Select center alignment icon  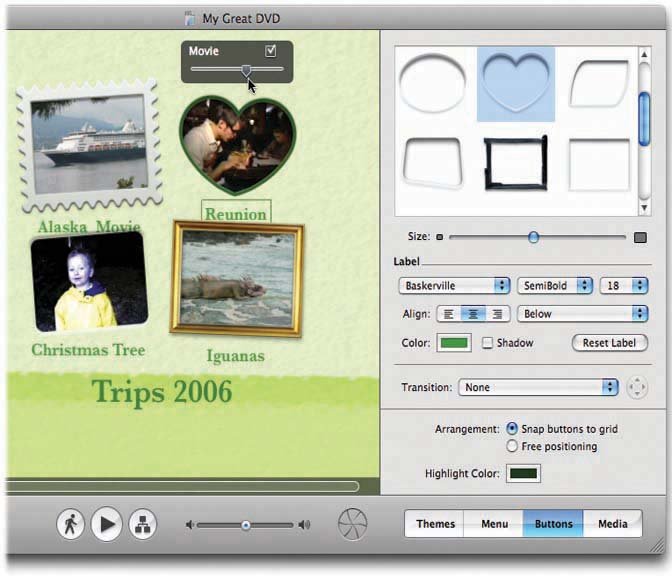click(473, 314)
